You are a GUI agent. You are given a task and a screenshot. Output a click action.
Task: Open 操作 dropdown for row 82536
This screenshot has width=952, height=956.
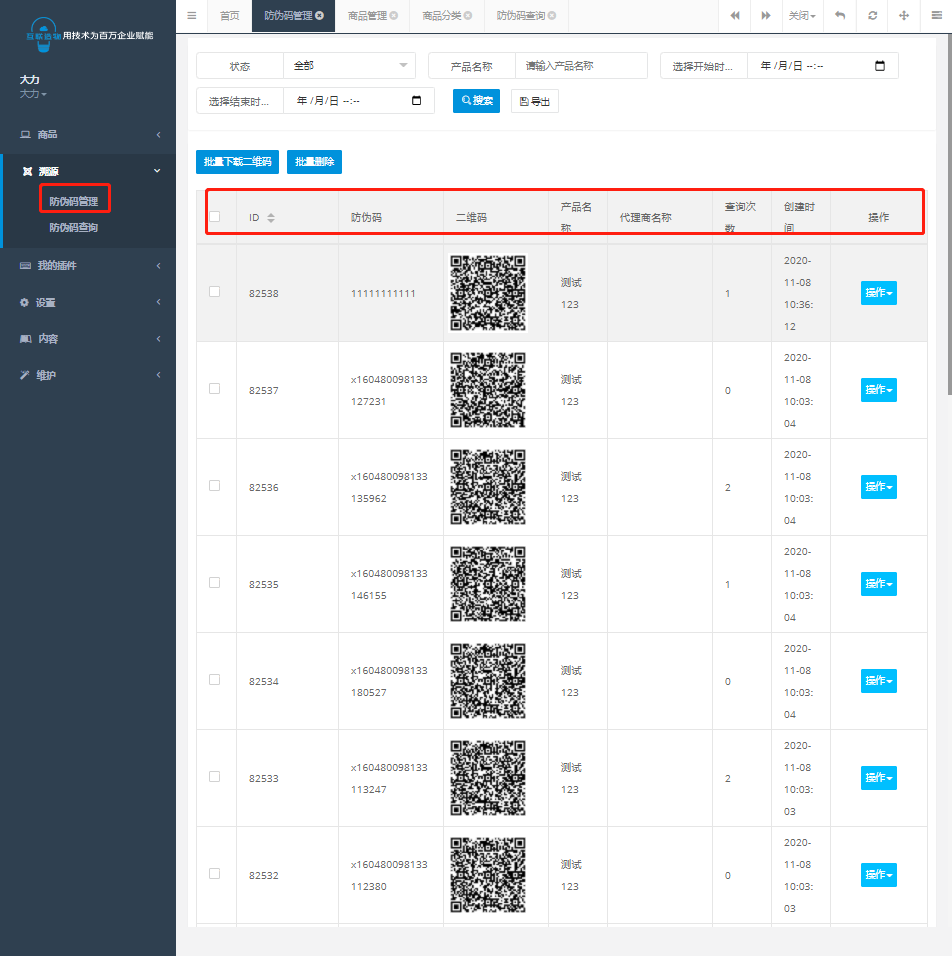coord(878,487)
